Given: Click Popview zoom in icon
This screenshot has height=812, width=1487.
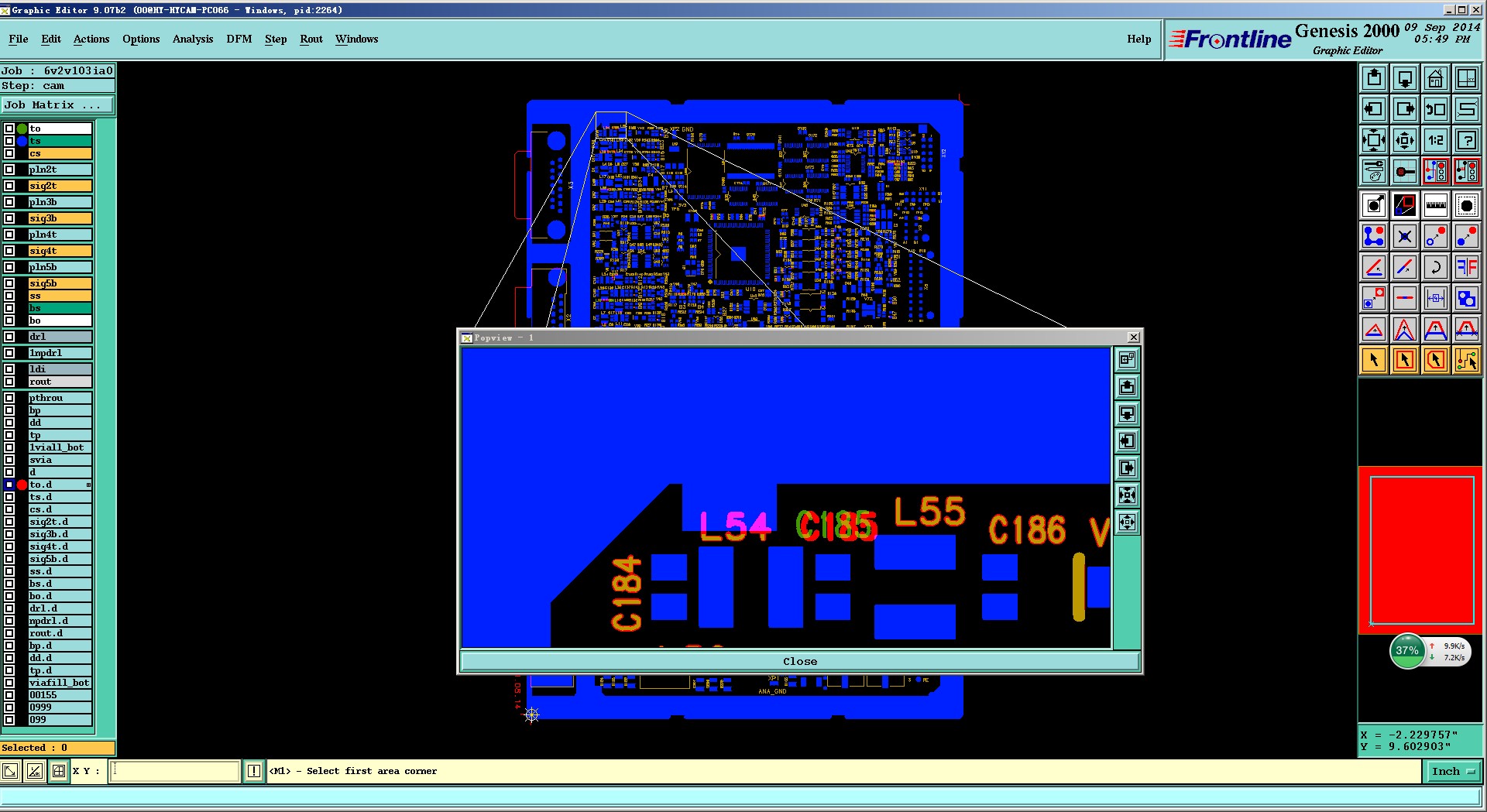Looking at the screenshot, I should 1128,495.
